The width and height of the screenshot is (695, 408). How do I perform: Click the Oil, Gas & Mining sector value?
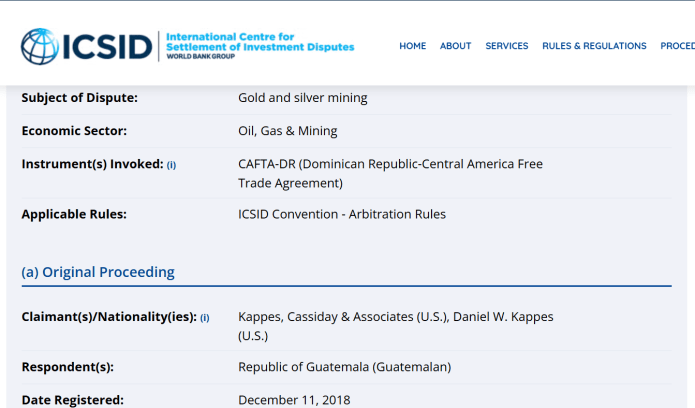point(287,131)
